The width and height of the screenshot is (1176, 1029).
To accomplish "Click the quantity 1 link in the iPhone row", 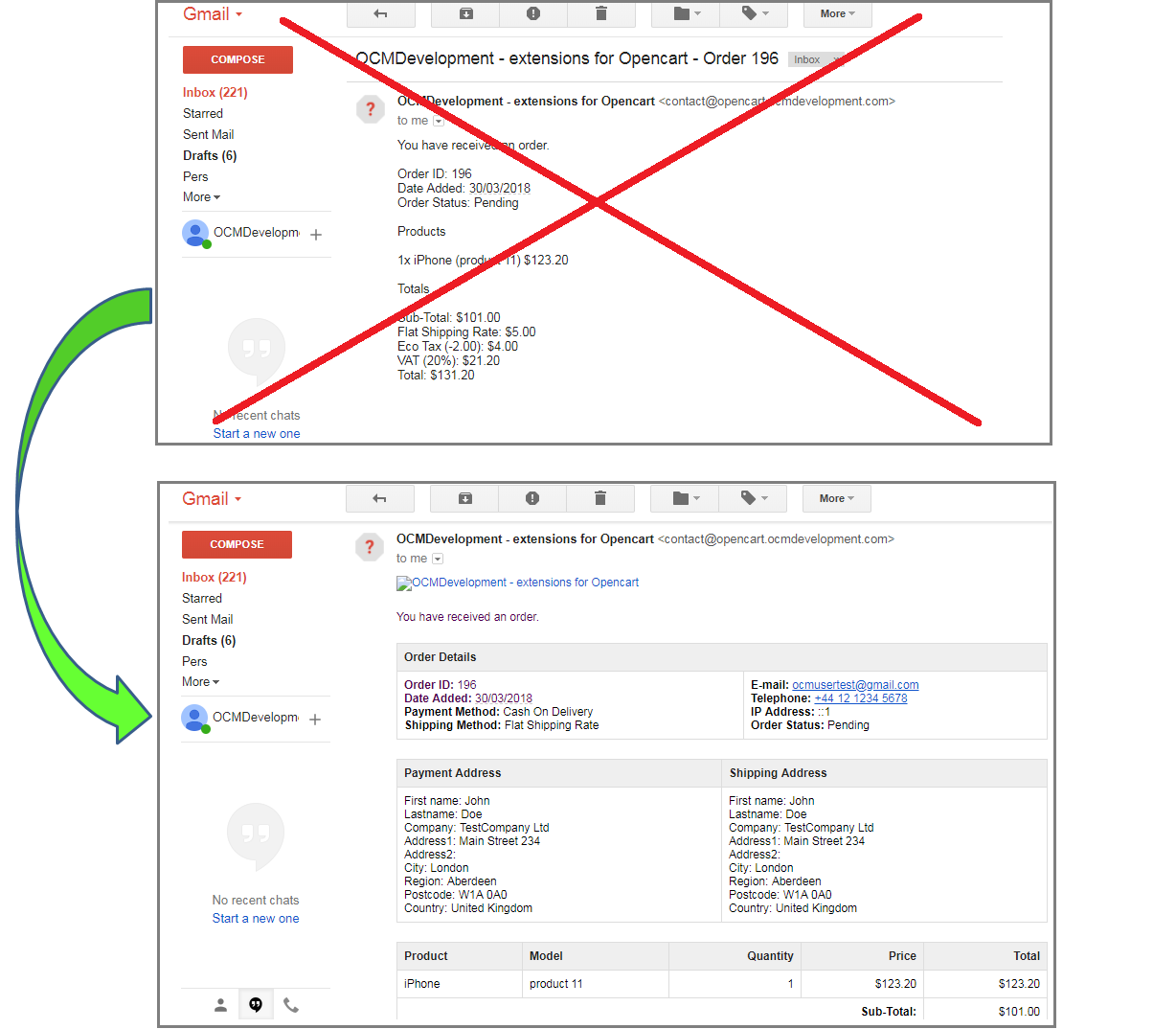I will click(791, 984).
